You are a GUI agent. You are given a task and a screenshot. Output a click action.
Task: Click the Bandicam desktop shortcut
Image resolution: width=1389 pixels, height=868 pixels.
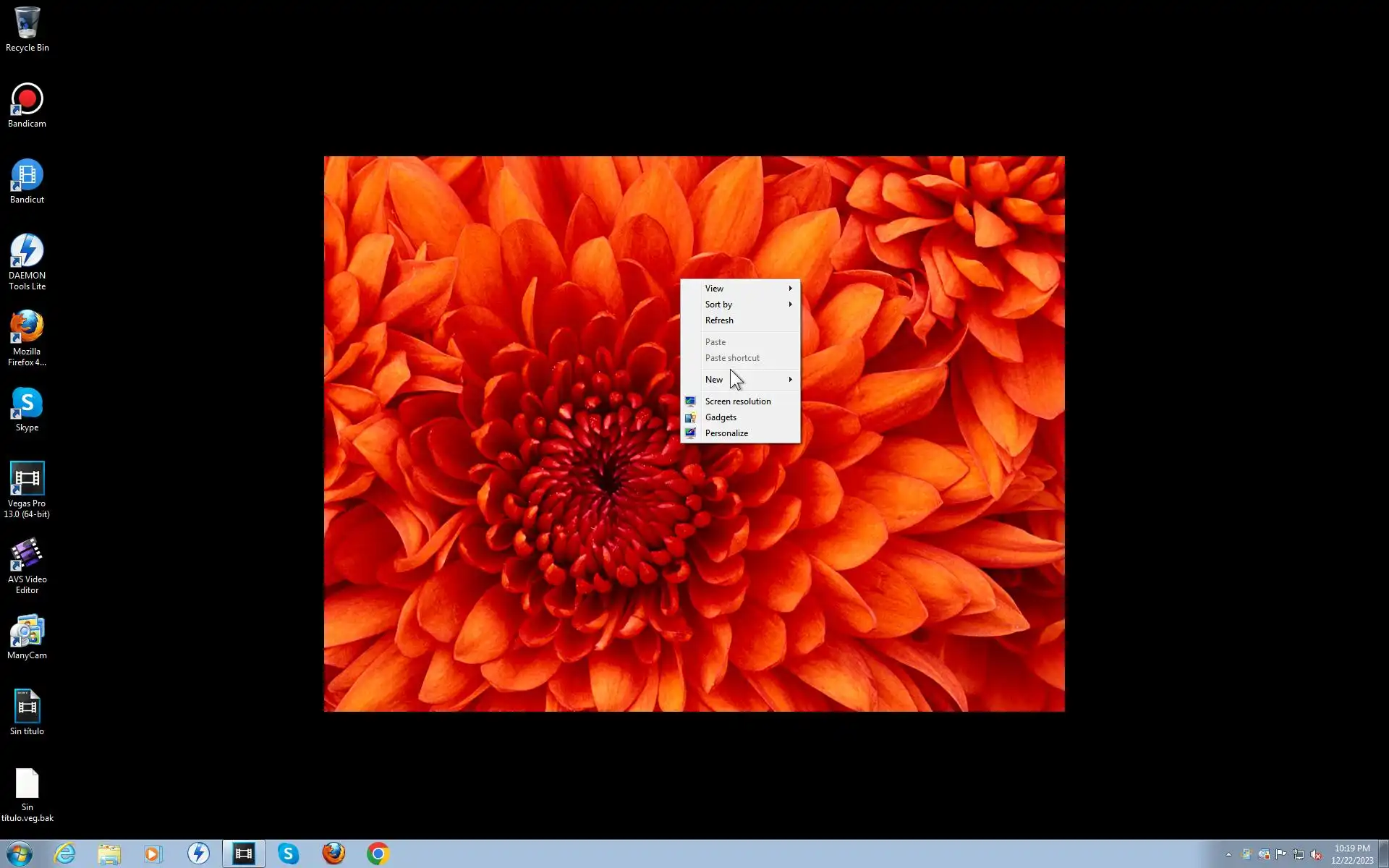pos(27,105)
